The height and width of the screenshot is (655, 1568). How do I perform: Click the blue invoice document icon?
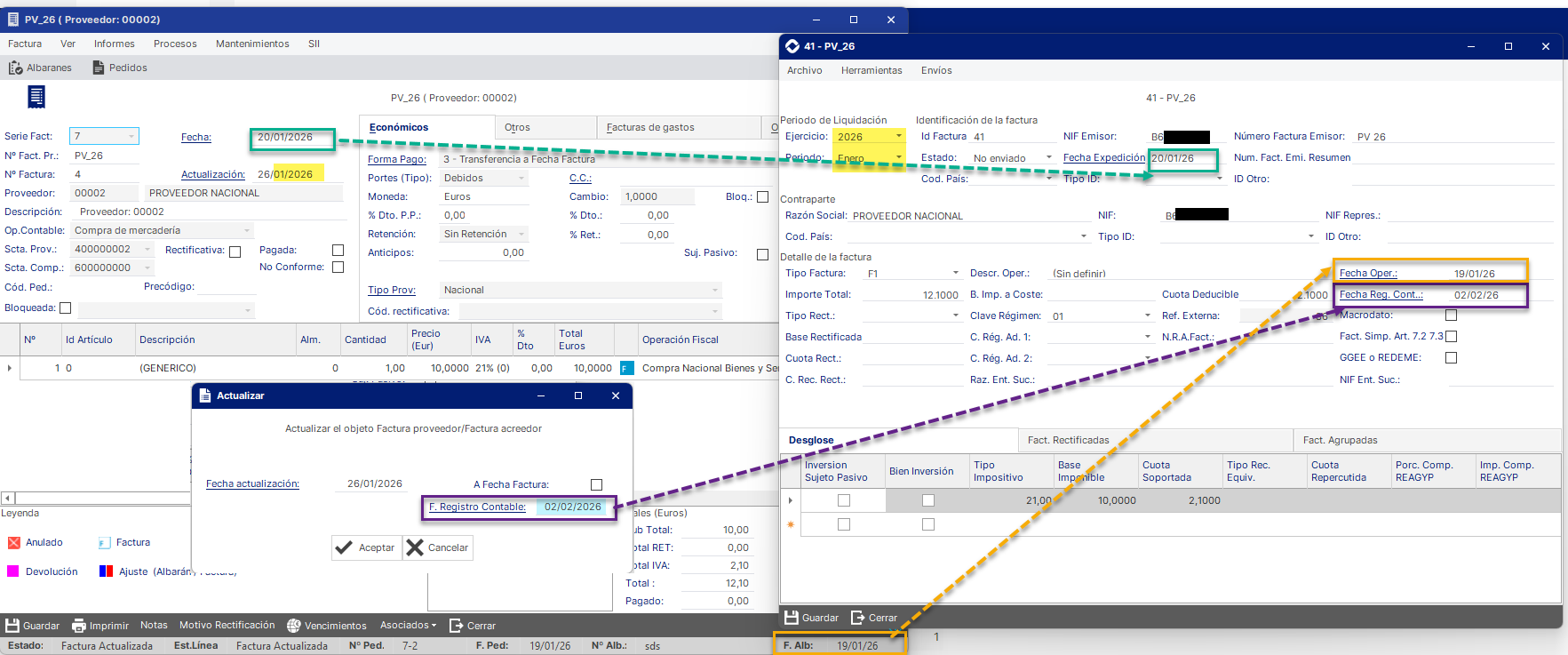point(36,97)
